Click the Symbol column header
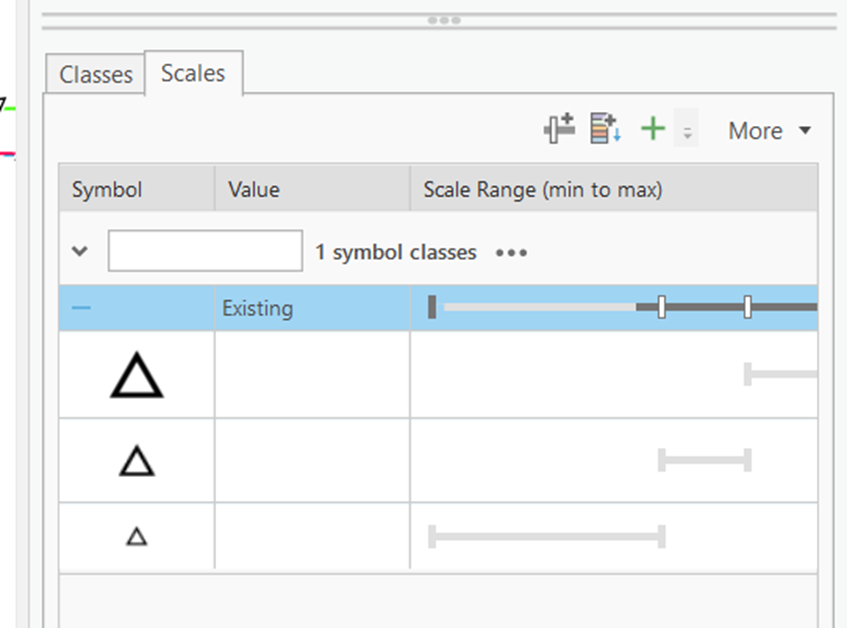Image resolution: width=847 pixels, height=628 pixels. tap(107, 189)
